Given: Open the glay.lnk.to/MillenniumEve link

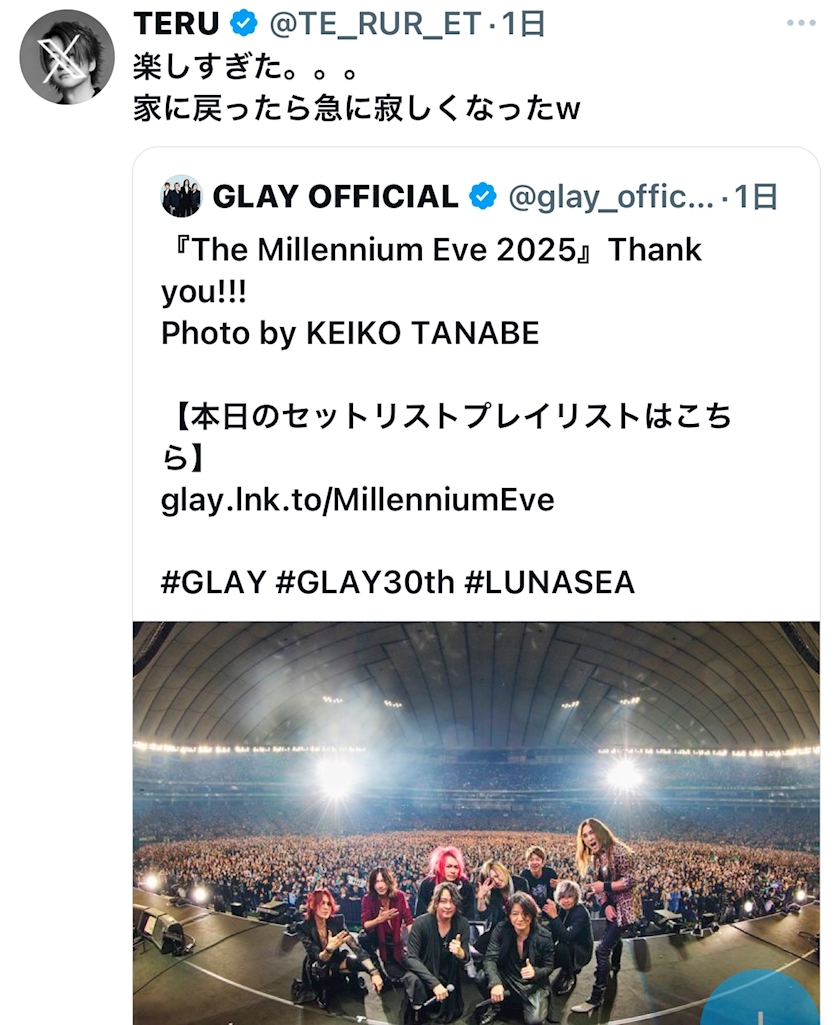Looking at the screenshot, I should [357, 498].
